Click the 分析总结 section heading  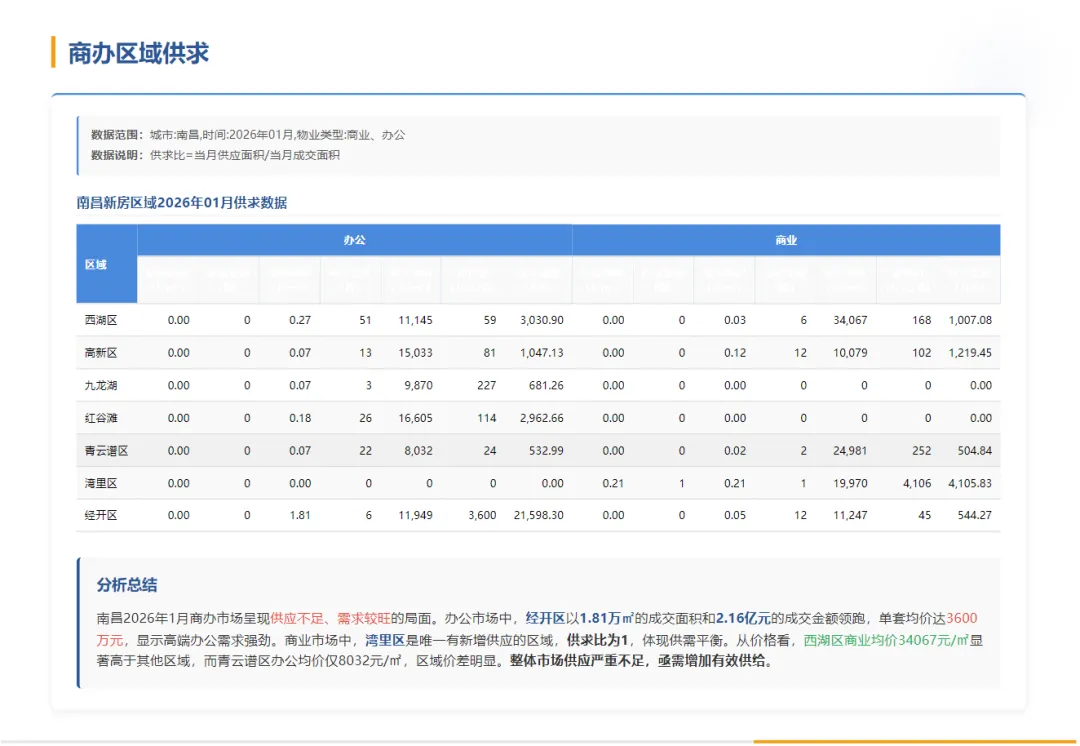tap(127, 585)
